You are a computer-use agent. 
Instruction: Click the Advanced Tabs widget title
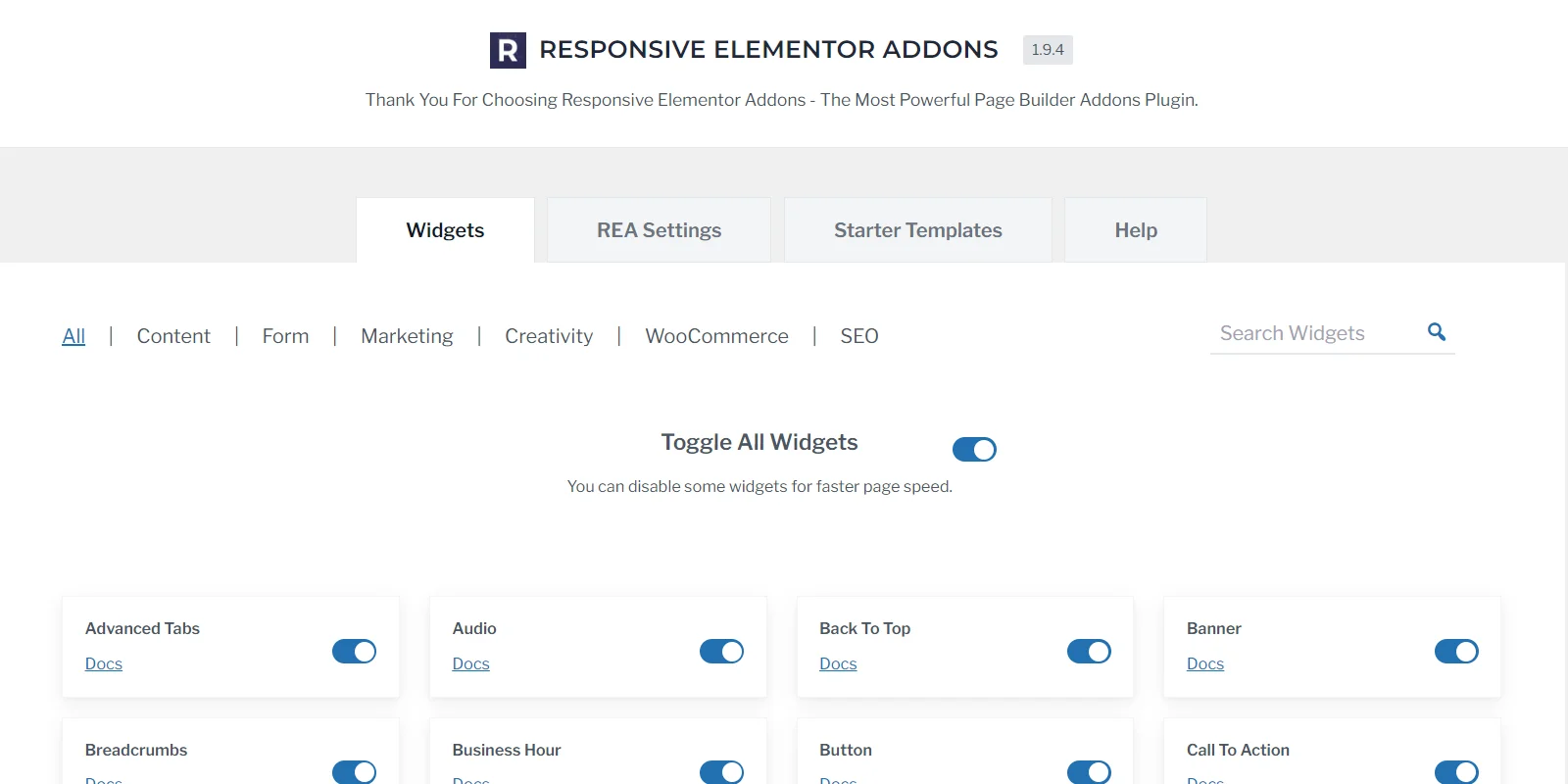[142, 628]
